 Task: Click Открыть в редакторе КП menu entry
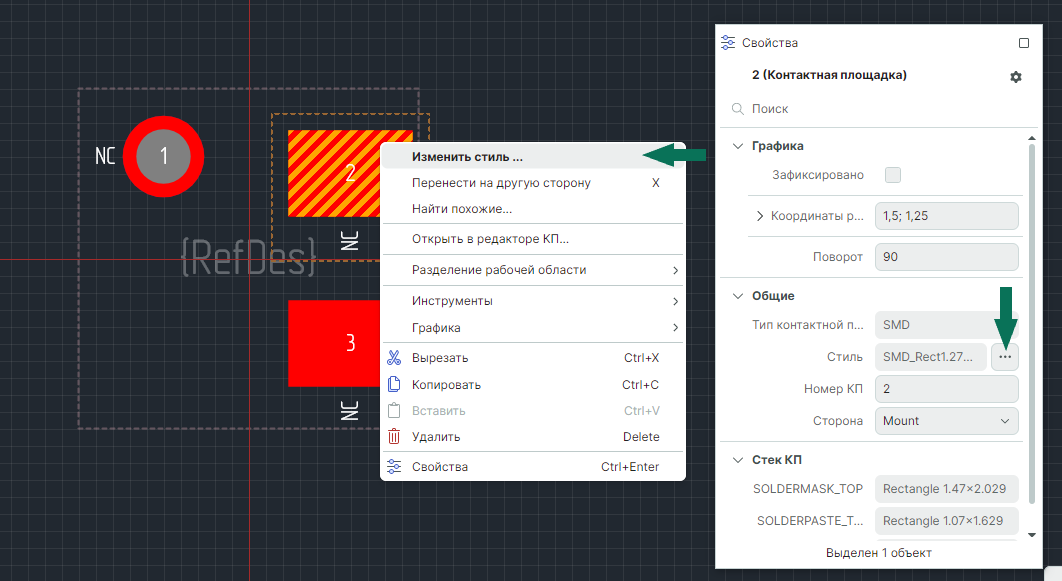pos(490,239)
